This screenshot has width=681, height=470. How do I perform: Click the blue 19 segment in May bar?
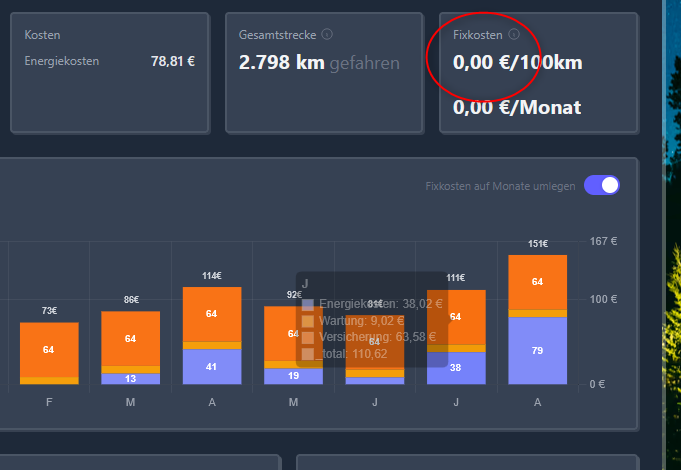(293, 376)
